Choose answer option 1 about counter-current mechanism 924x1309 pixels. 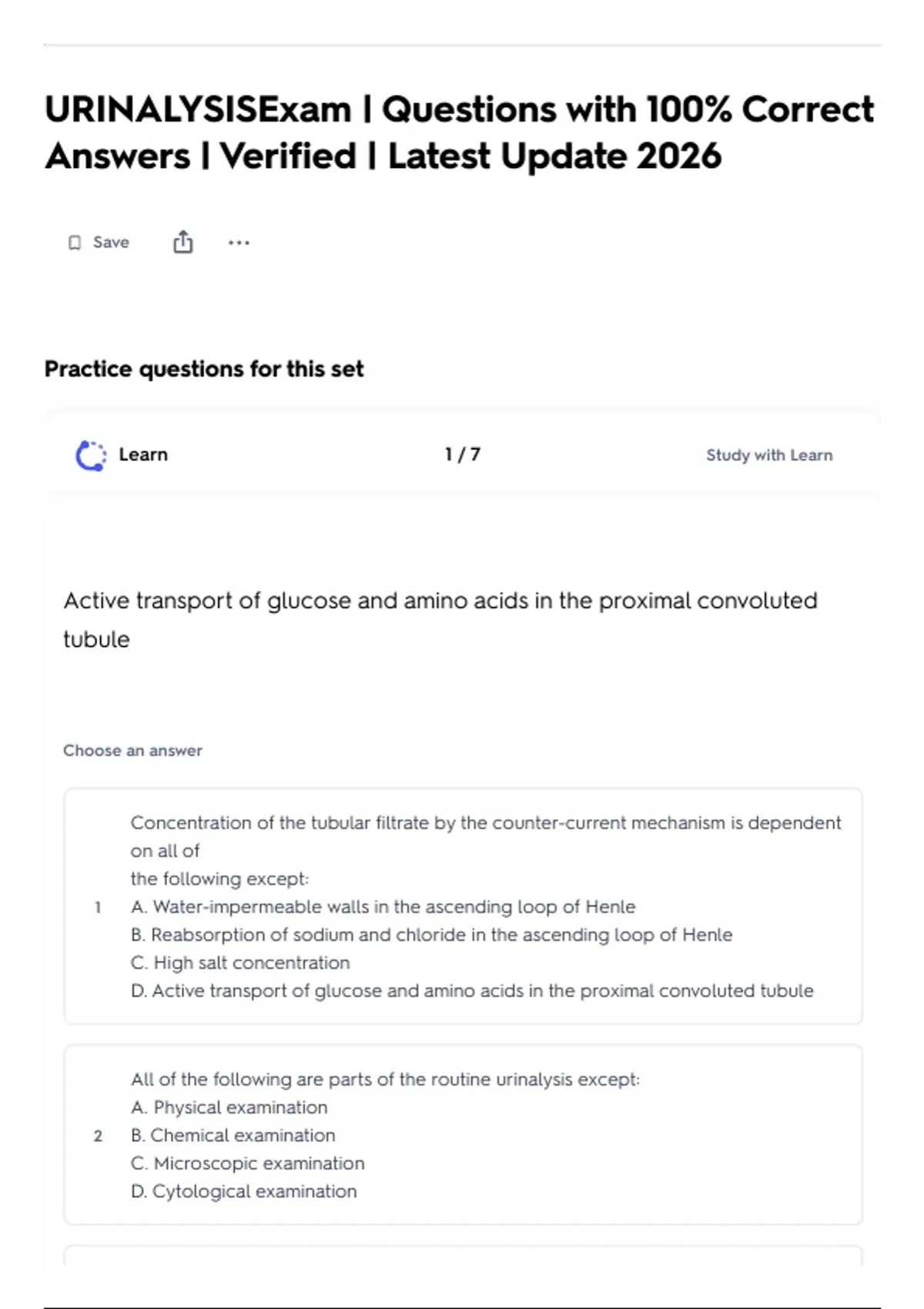tap(463, 906)
